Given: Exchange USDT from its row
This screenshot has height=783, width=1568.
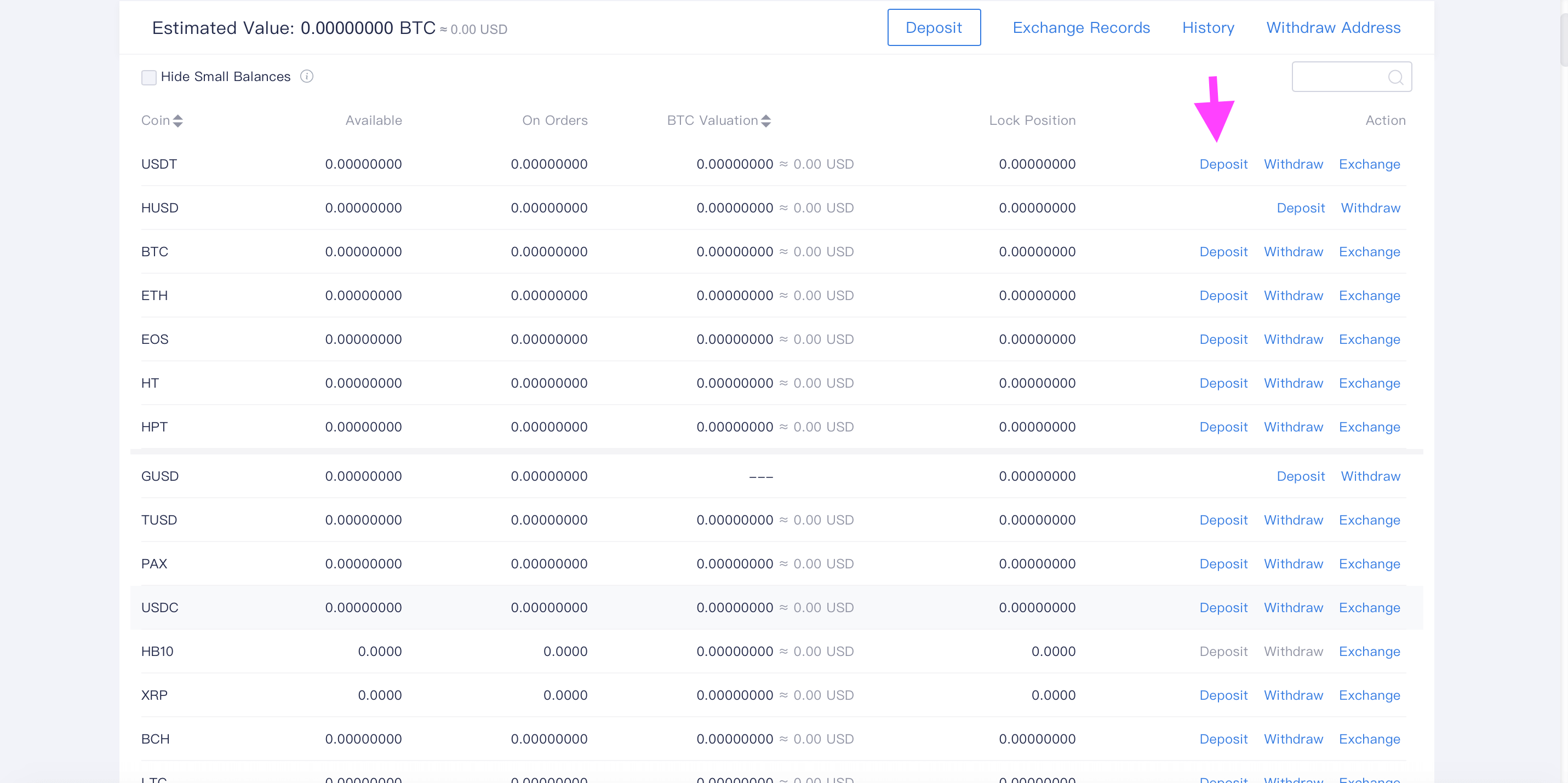Looking at the screenshot, I should 1369,164.
